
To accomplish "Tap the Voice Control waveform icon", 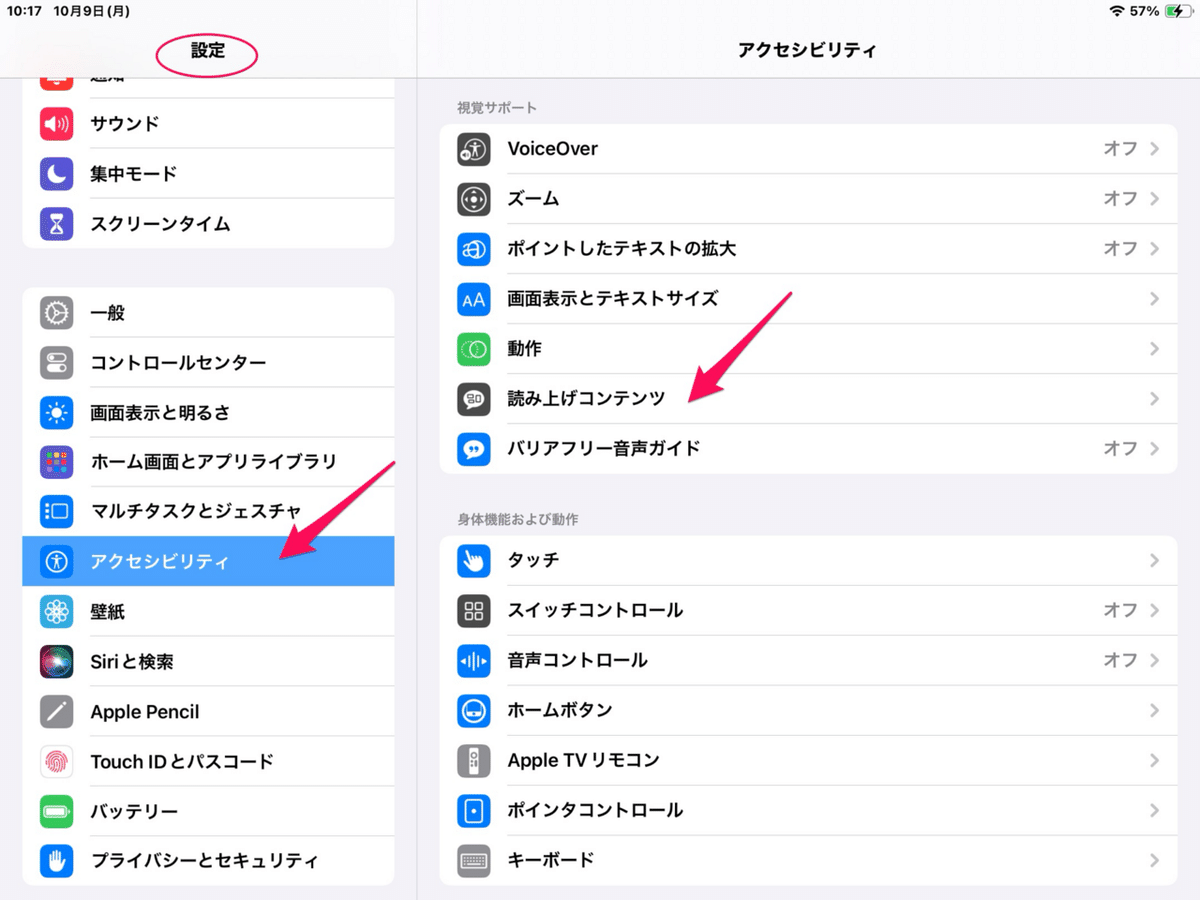I will click(x=474, y=660).
